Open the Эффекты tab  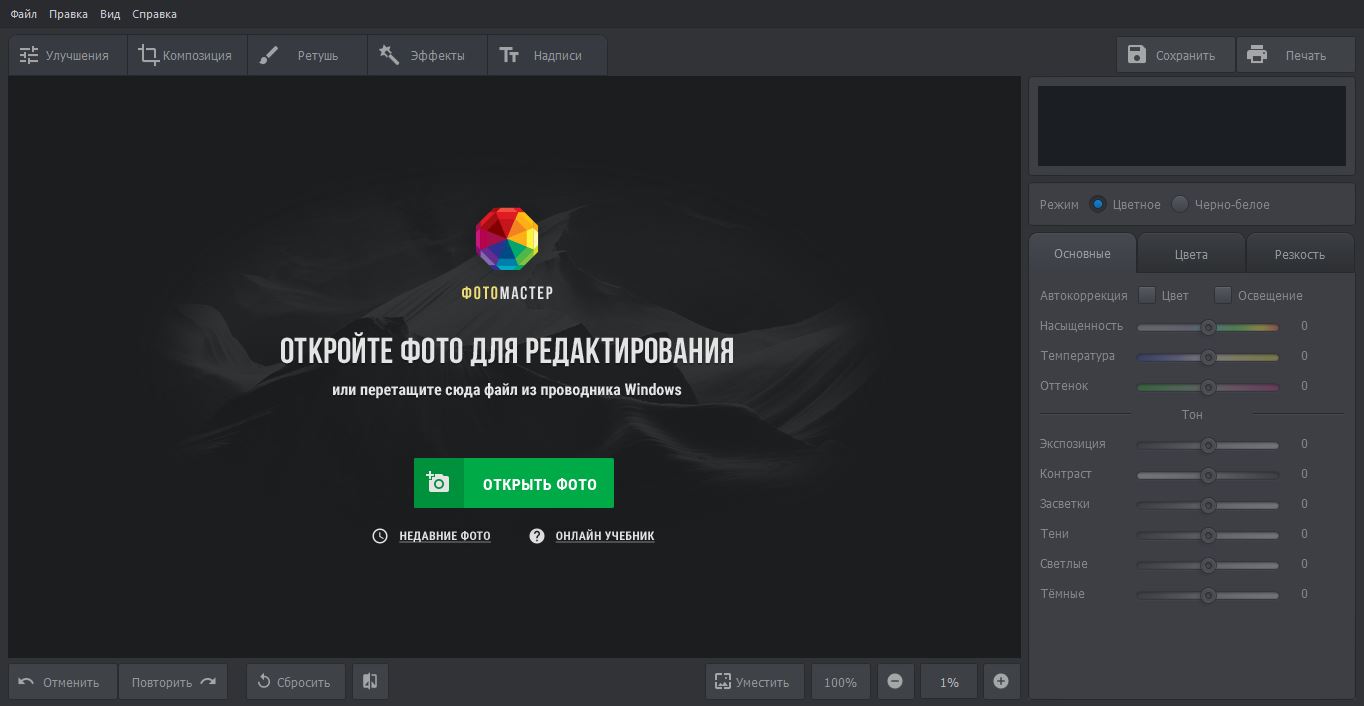427,56
